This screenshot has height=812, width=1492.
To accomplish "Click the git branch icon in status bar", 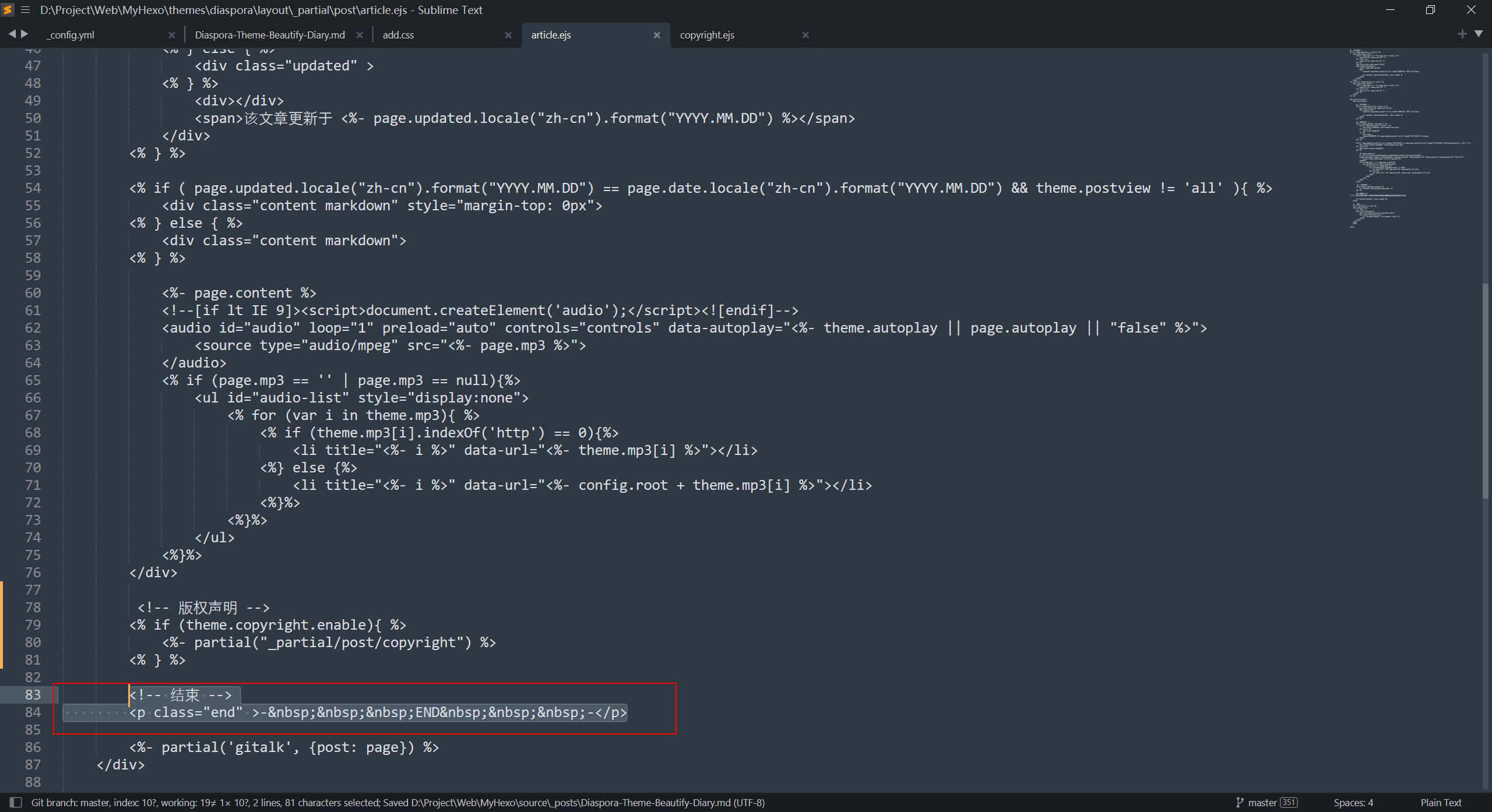I will tap(1240, 802).
